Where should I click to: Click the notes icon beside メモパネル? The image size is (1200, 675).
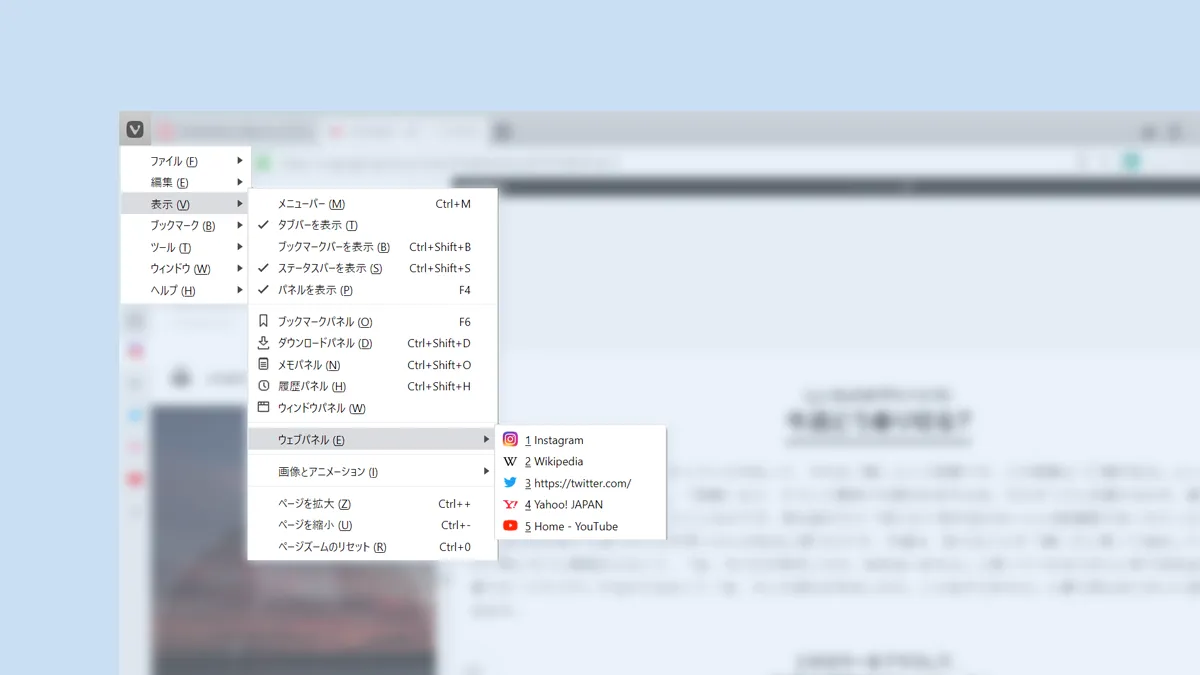click(263, 365)
